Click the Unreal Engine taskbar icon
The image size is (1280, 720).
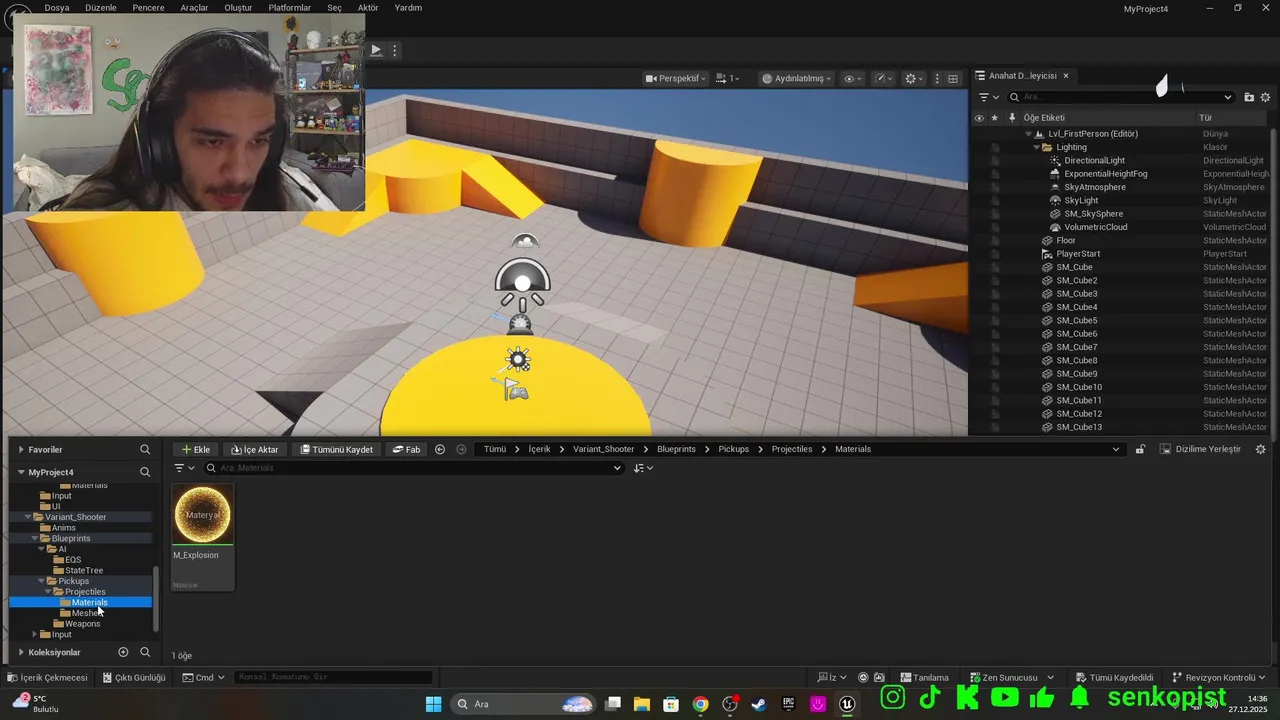coord(847,704)
